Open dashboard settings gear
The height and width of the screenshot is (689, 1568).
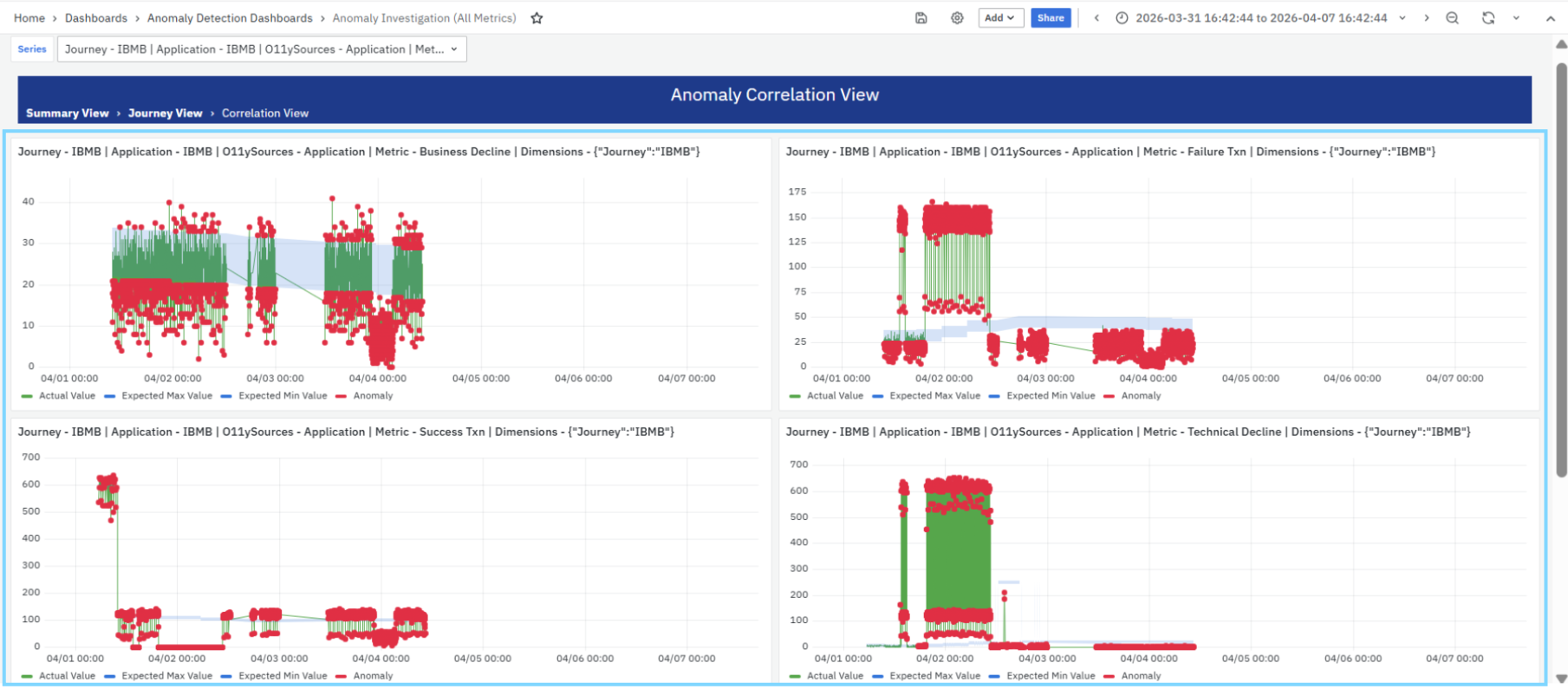pos(957,18)
